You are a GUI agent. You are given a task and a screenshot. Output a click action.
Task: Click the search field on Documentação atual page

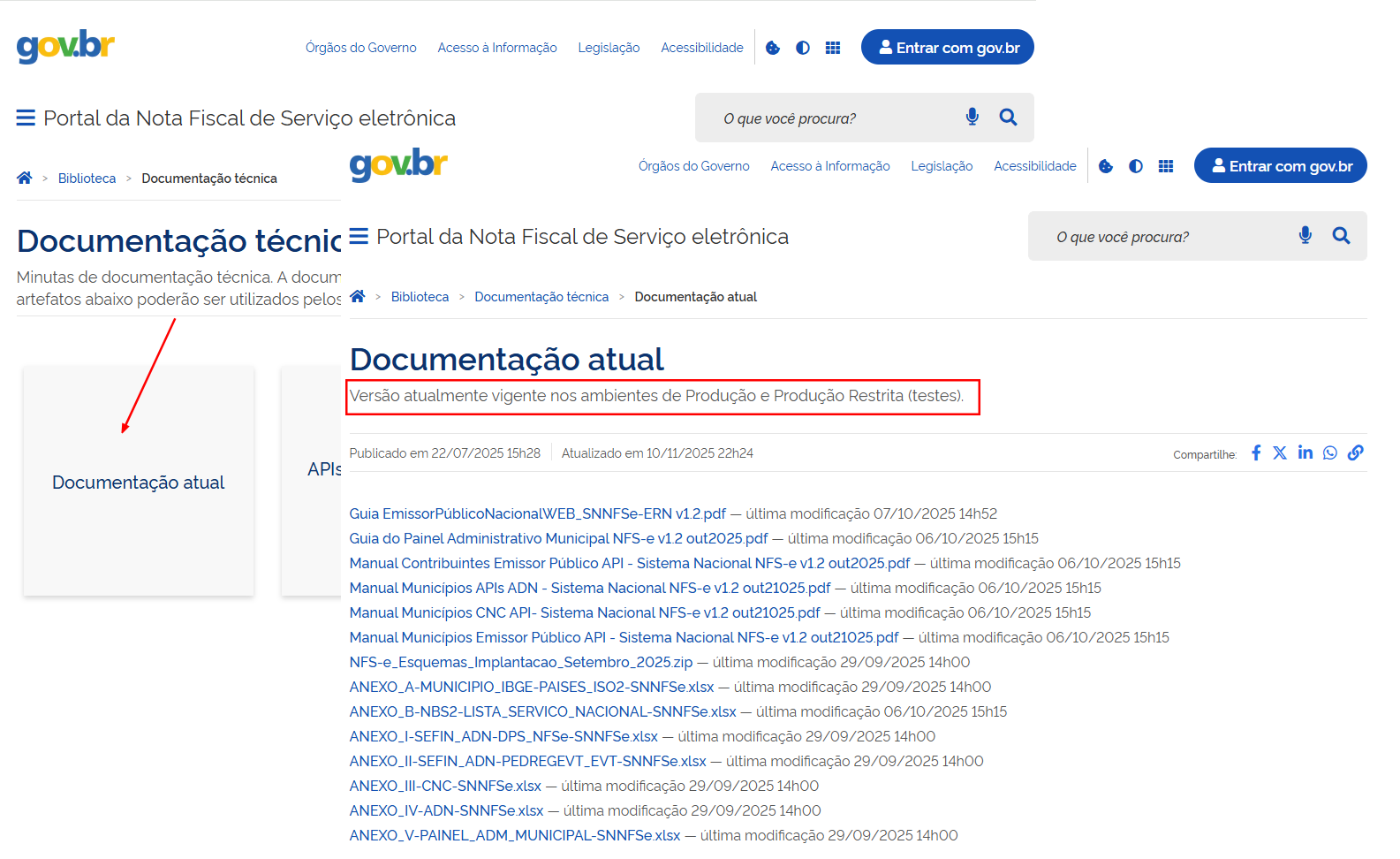pos(1166,237)
